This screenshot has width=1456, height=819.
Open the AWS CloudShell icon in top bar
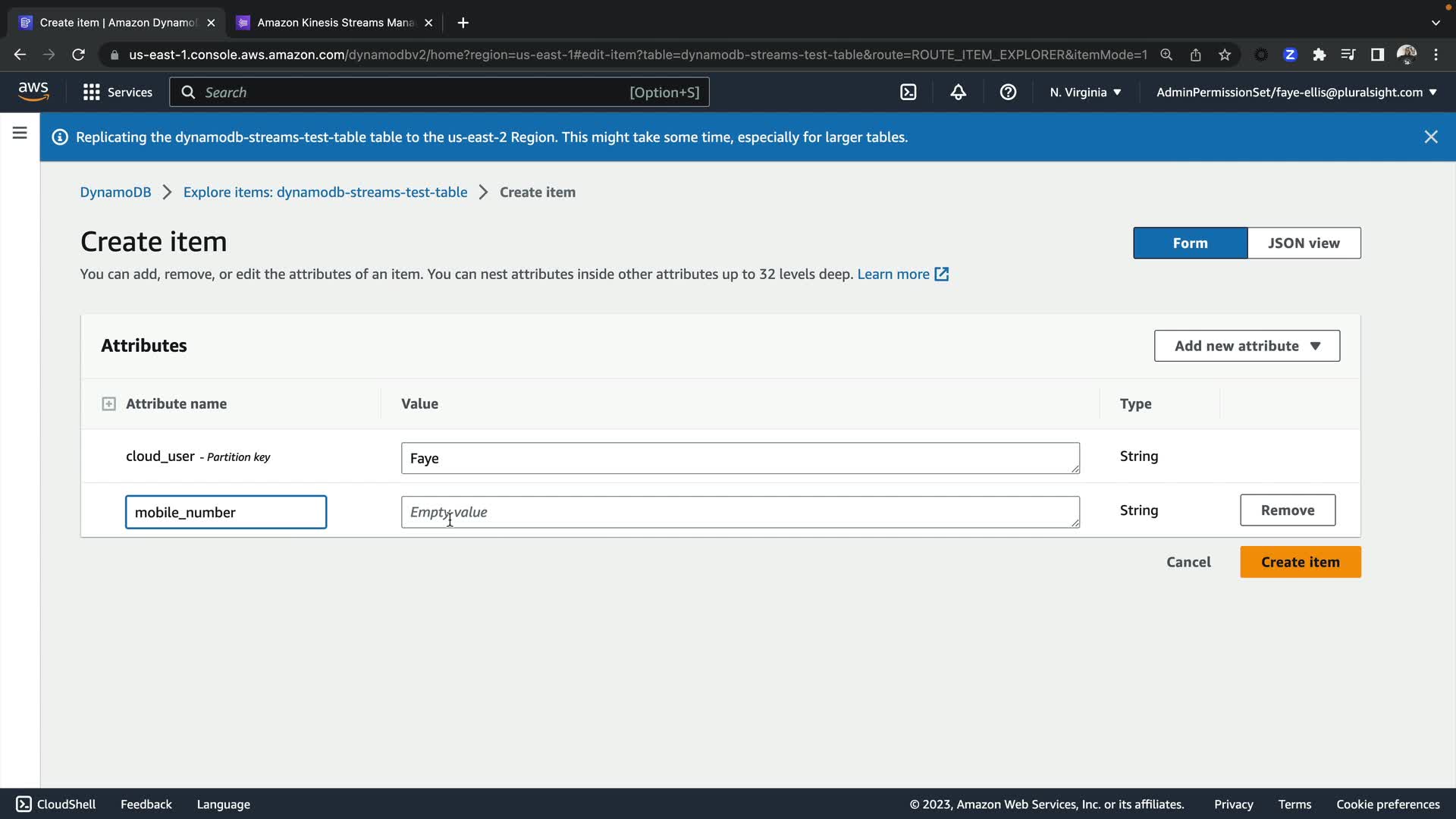(x=908, y=93)
